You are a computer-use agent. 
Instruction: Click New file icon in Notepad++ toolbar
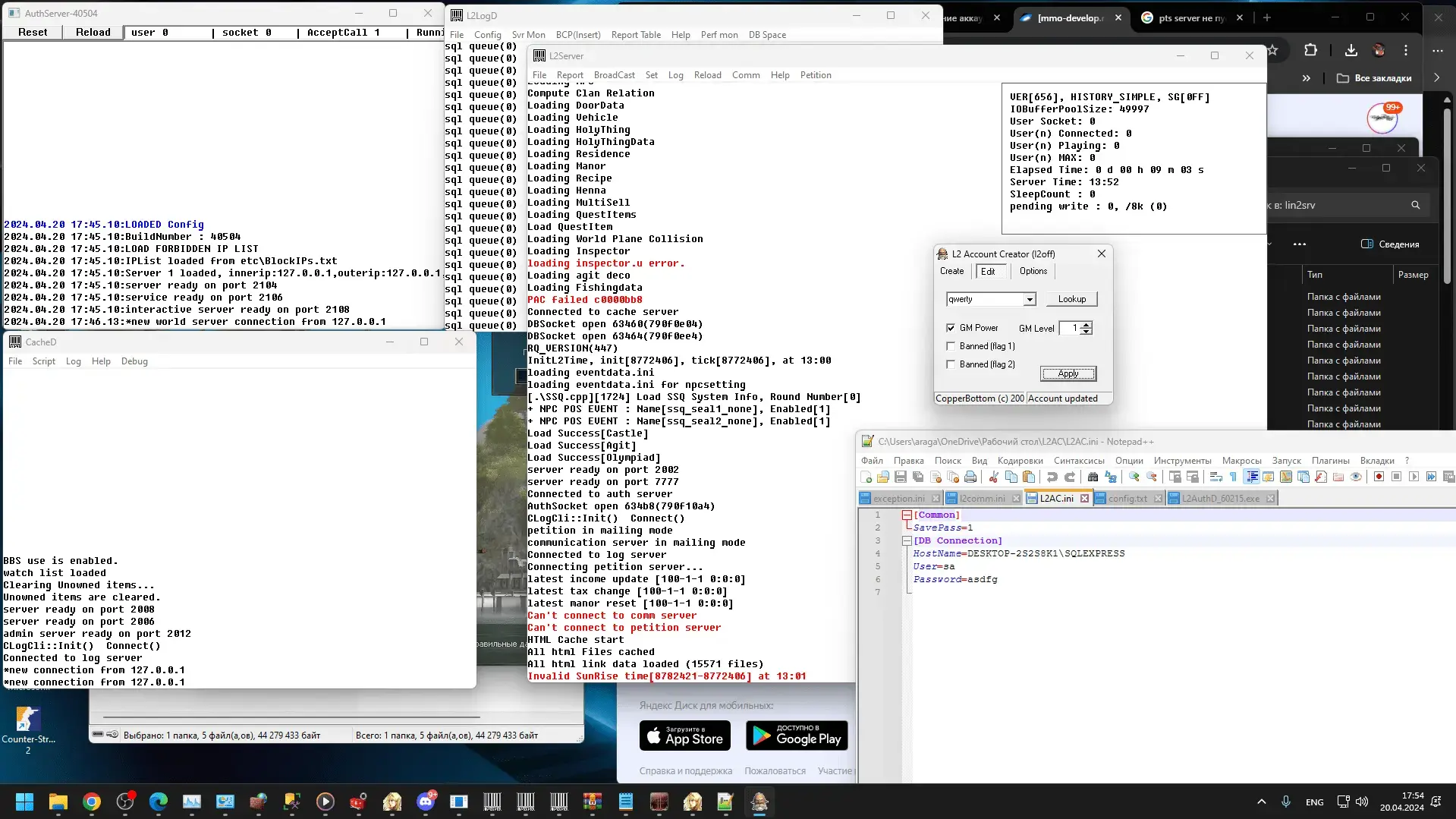(866, 477)
